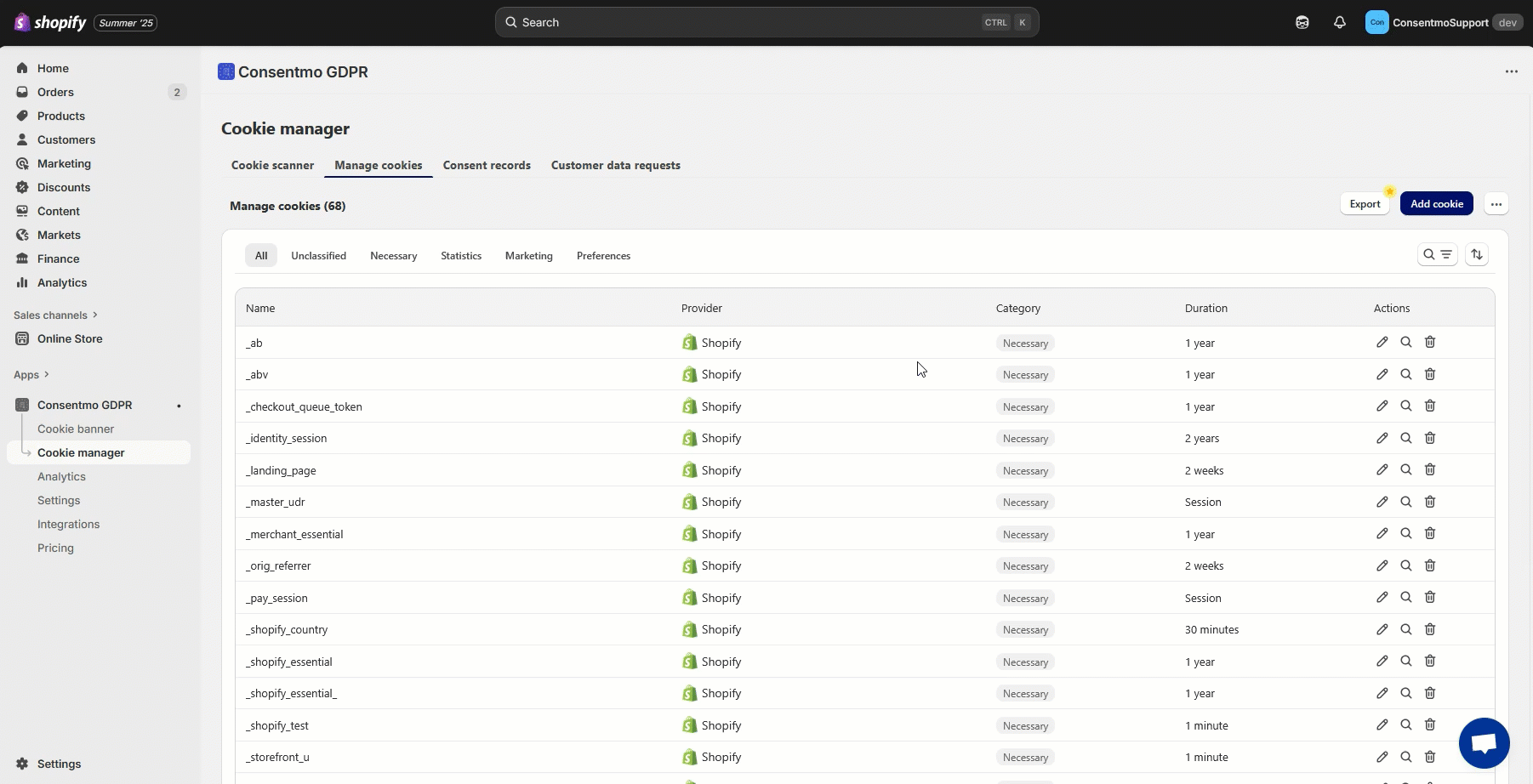
Task: Delete the _storefront_u cookie
Action: (x=1430, y=757)
